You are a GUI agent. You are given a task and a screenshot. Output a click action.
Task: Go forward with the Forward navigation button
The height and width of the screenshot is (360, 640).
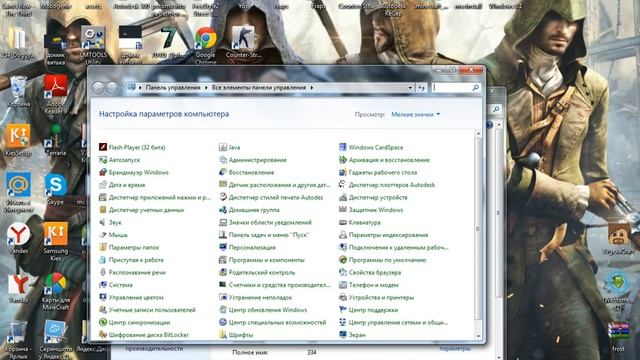click(x=112, y=87)
